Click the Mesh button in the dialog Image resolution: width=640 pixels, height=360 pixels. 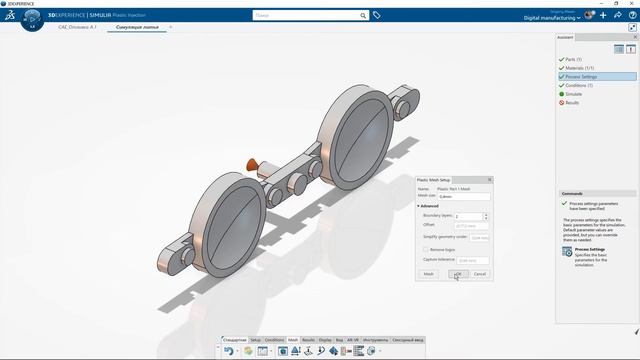pos(429,274)
